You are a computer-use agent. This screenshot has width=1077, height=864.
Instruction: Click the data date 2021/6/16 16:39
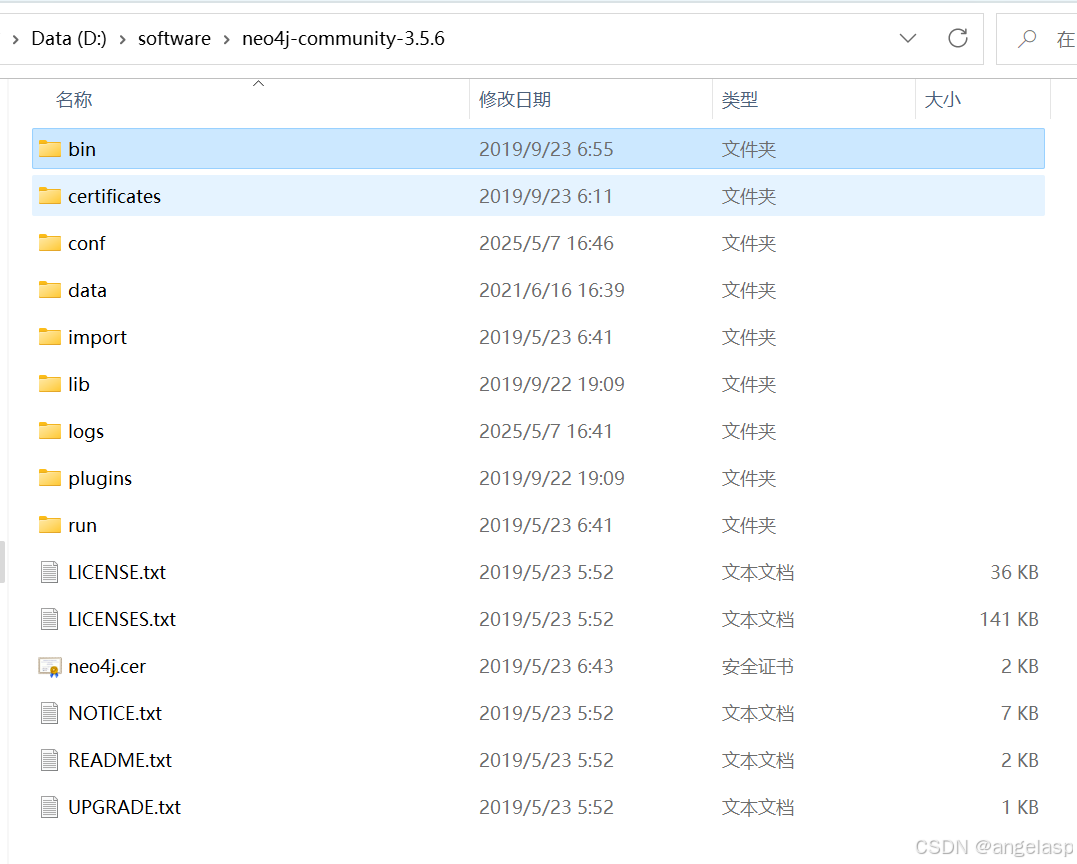tap(552, 291)
